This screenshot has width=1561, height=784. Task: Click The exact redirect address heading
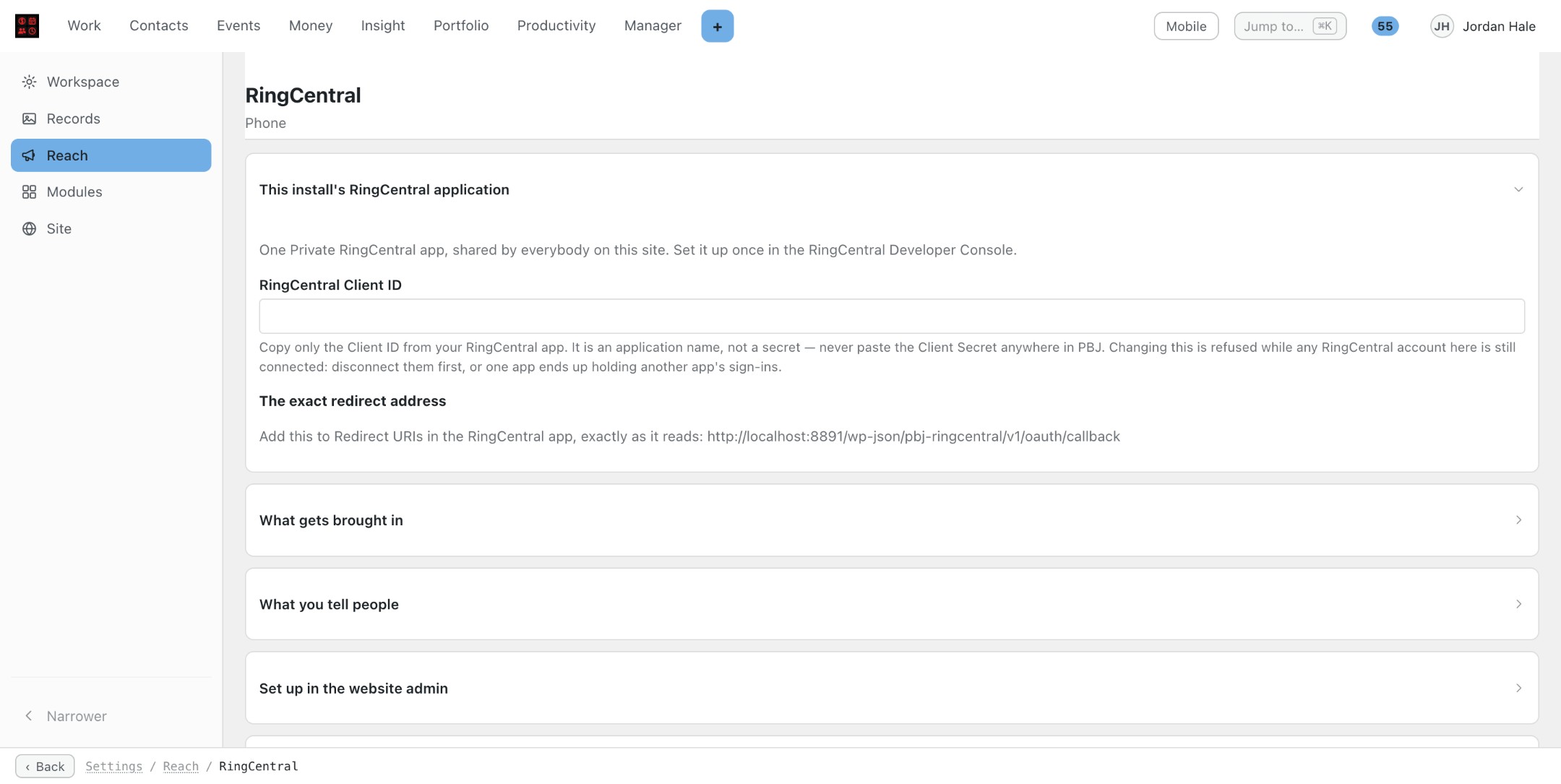pos(353,401)
